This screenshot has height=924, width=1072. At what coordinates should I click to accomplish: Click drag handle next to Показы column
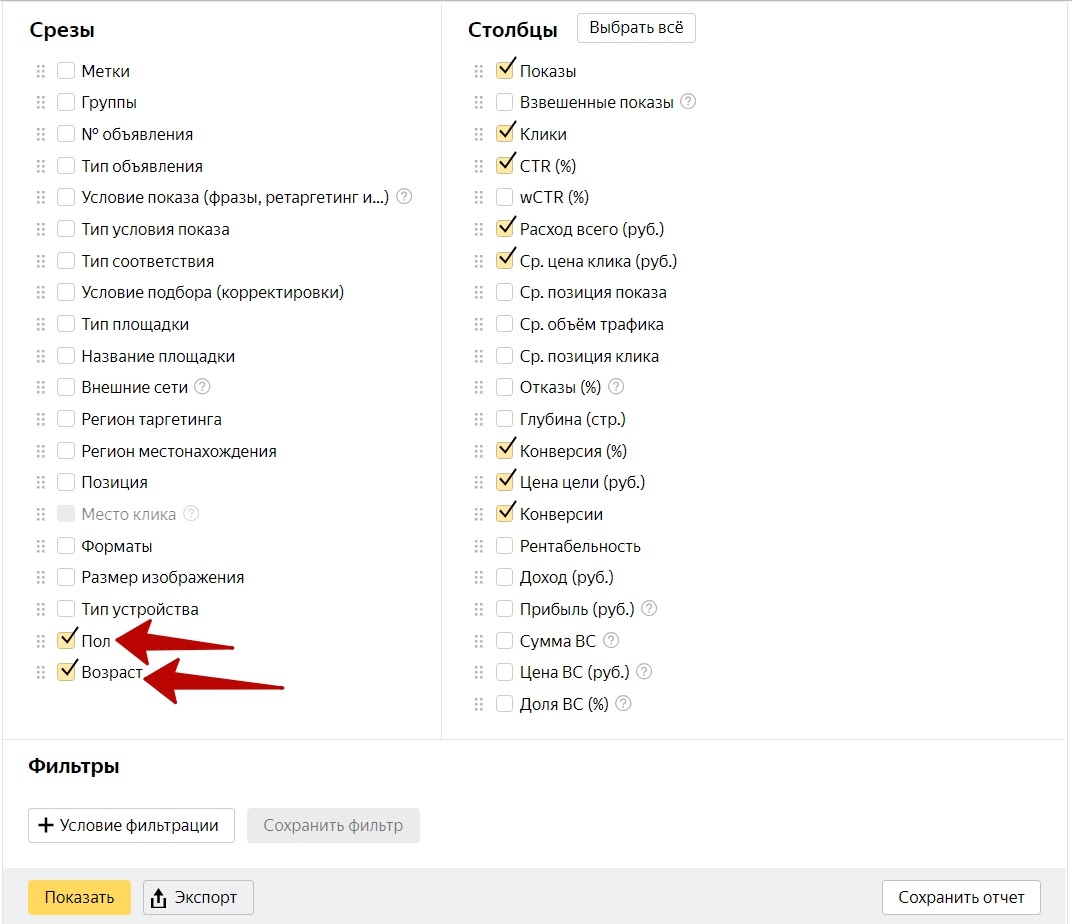pos(480,71)
